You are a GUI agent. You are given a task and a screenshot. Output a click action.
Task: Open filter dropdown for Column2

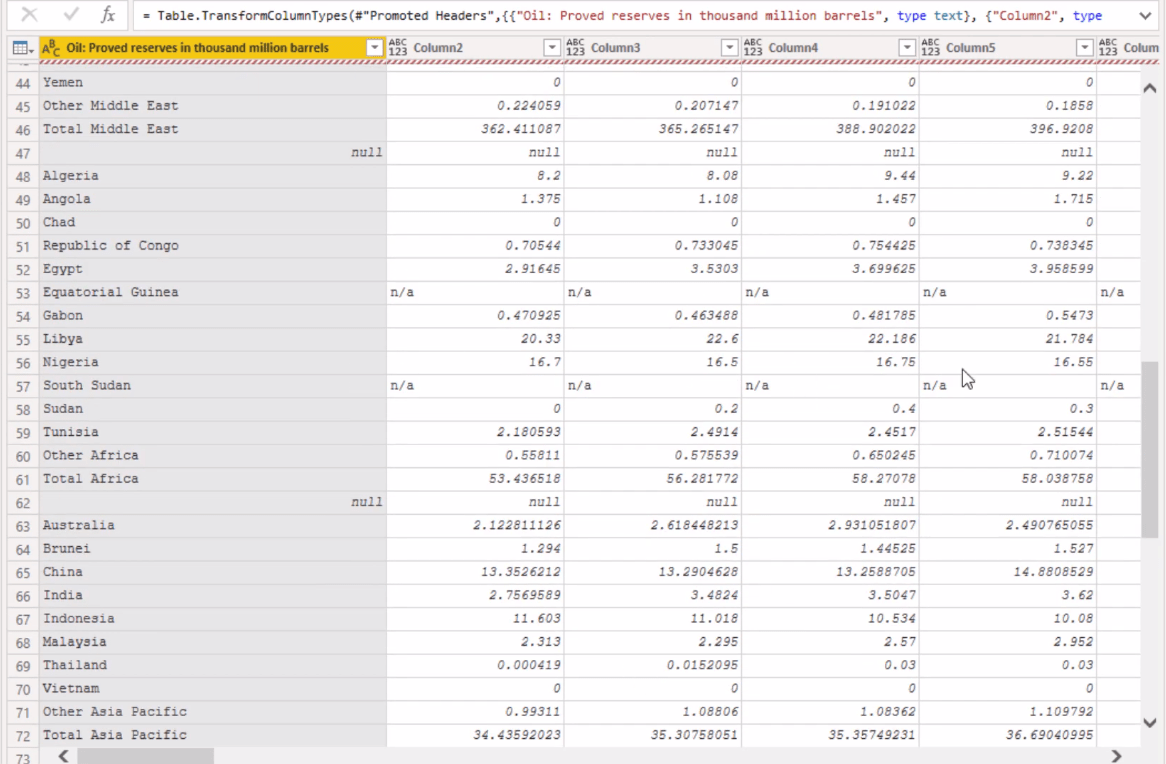[552, 48]
